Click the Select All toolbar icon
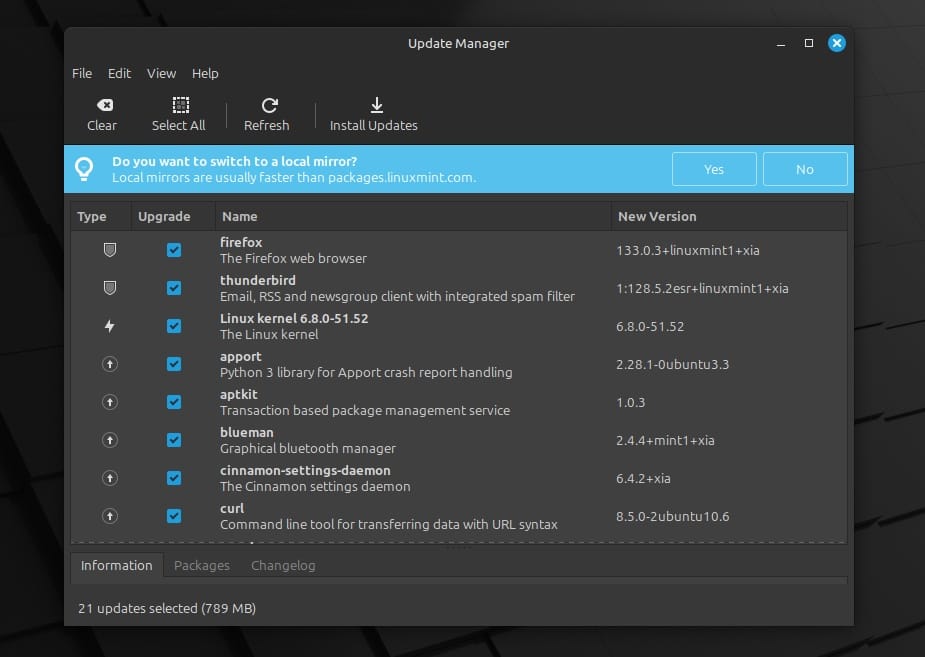 pos(178,104)
